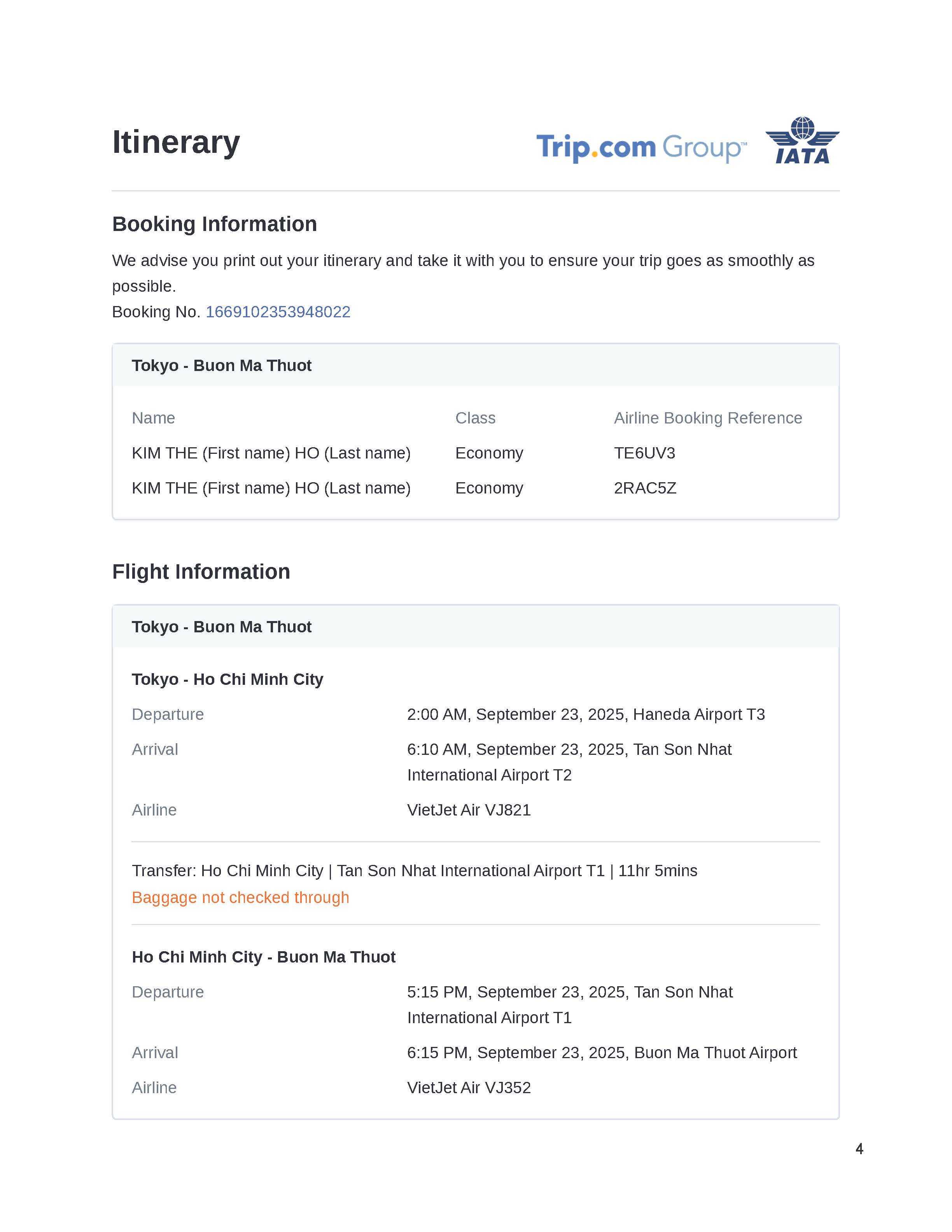Click the Transfer layover information line

click(415, 870)
